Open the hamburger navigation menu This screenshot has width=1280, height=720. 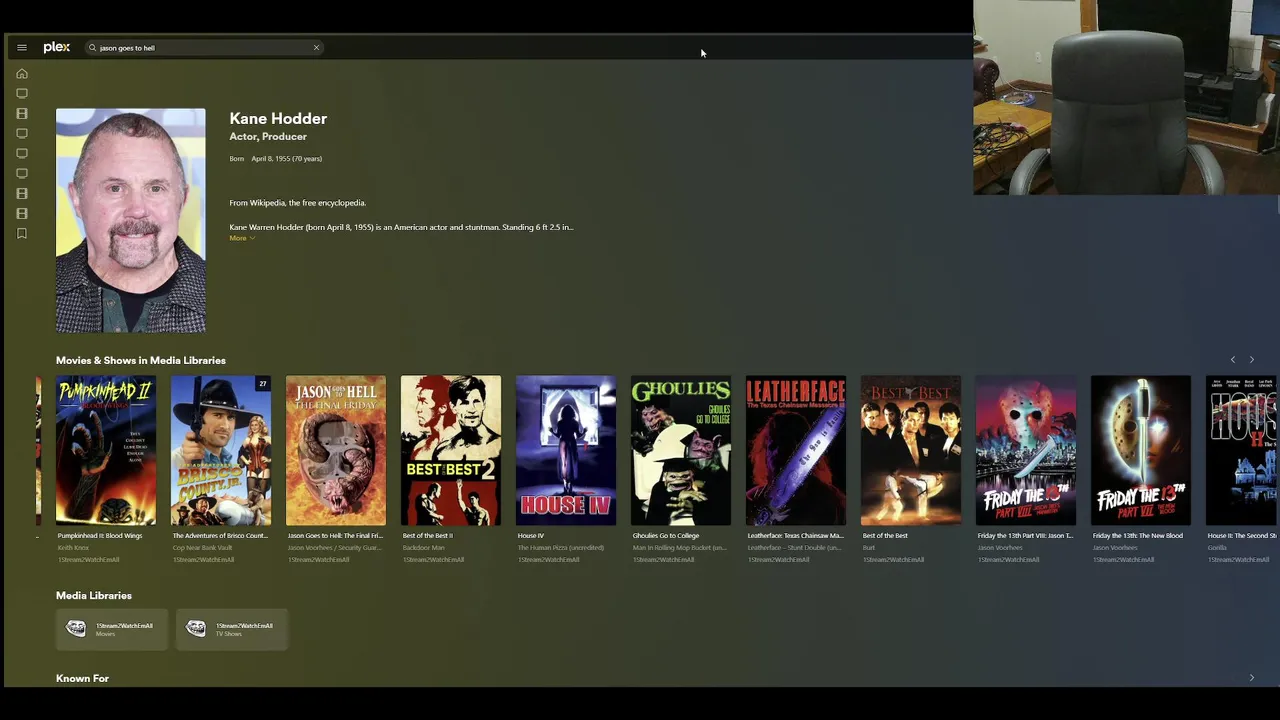click(x=22, y=48)
